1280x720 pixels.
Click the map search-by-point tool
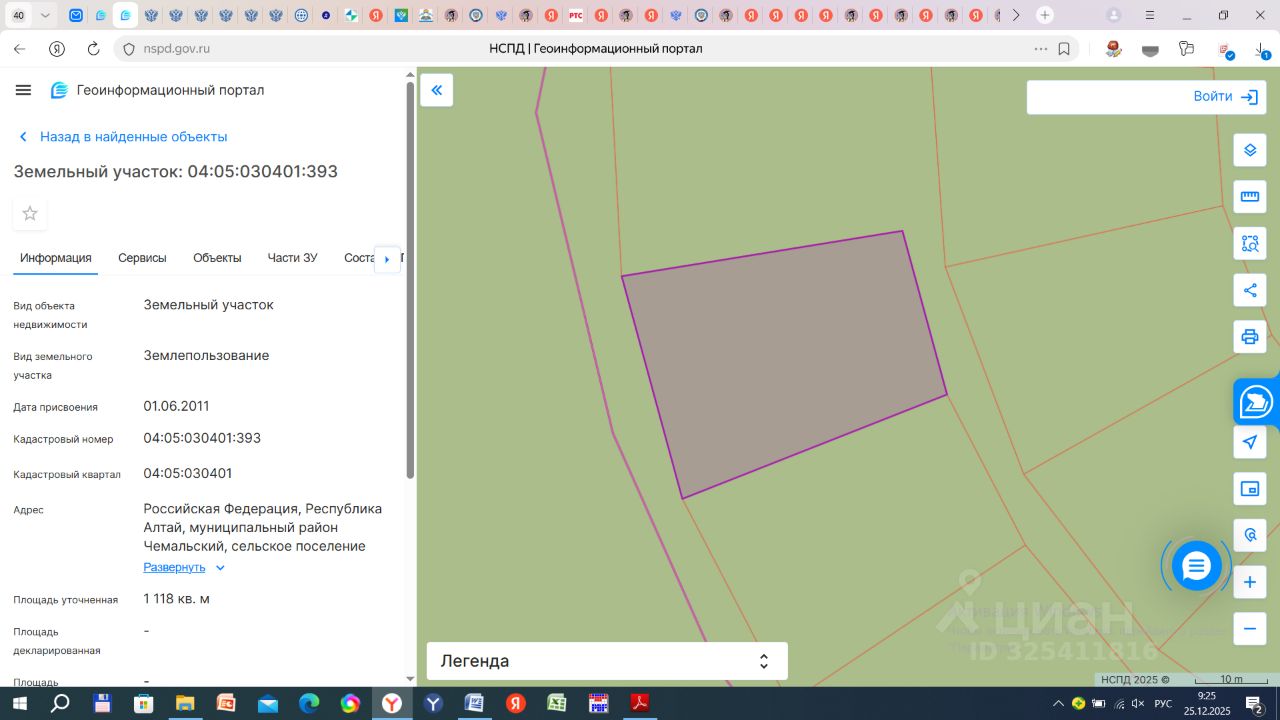coord(1250,535)
